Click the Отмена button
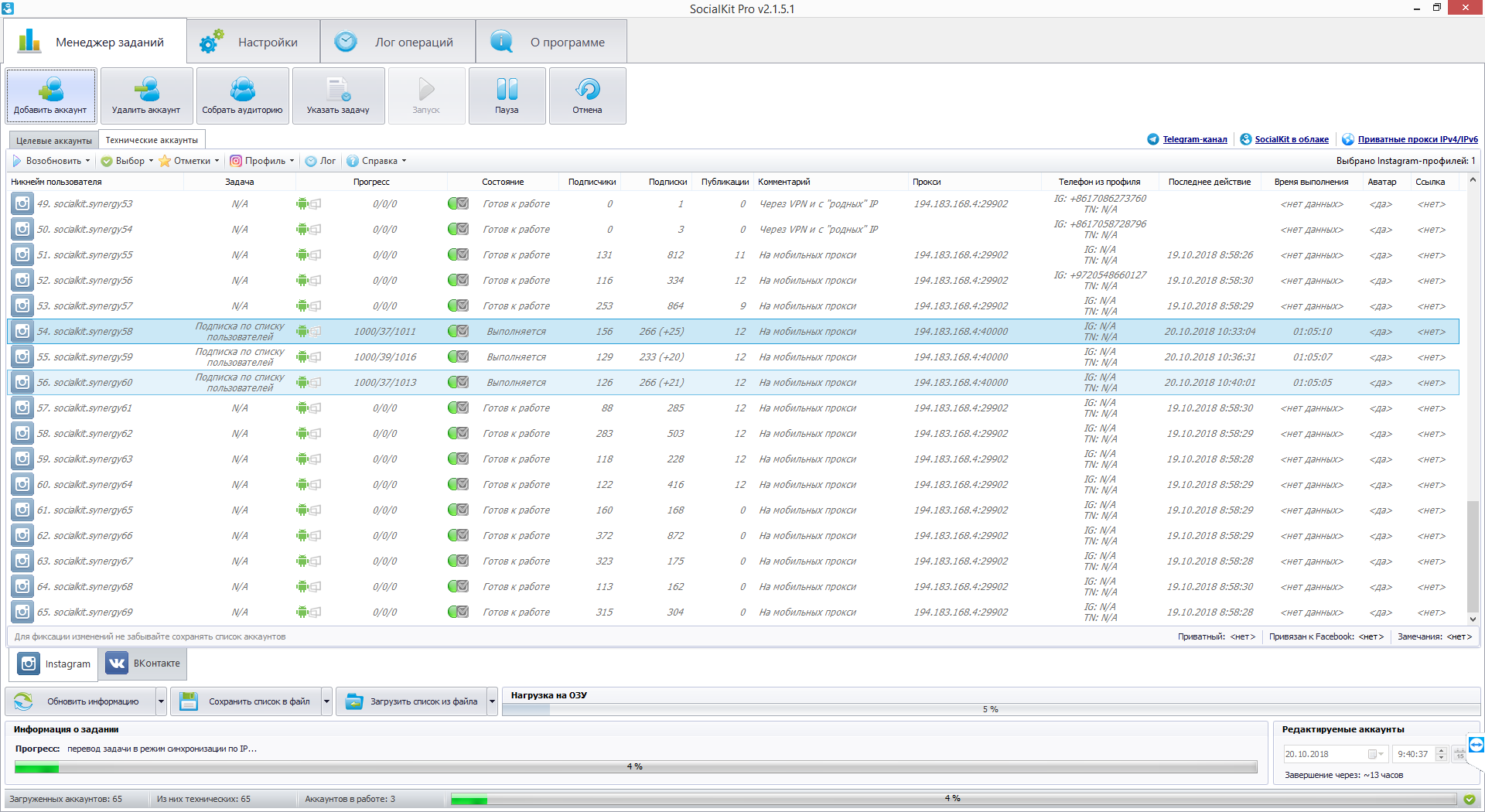1485x812 pixels. point(587,96)
